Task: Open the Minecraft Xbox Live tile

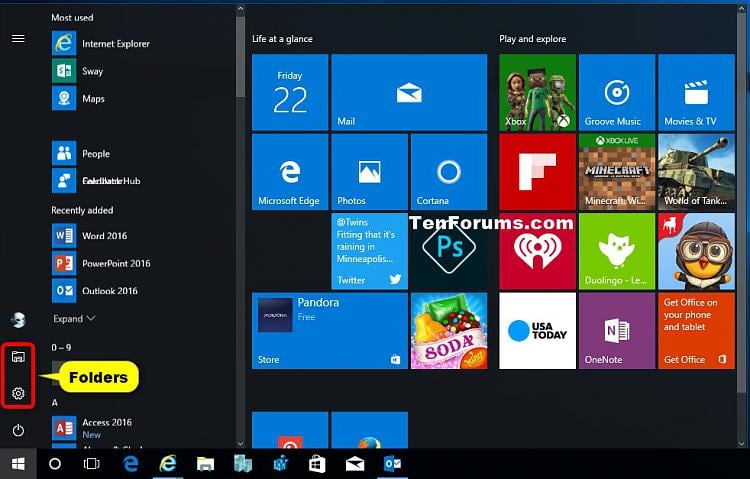Action: [617, 172]
